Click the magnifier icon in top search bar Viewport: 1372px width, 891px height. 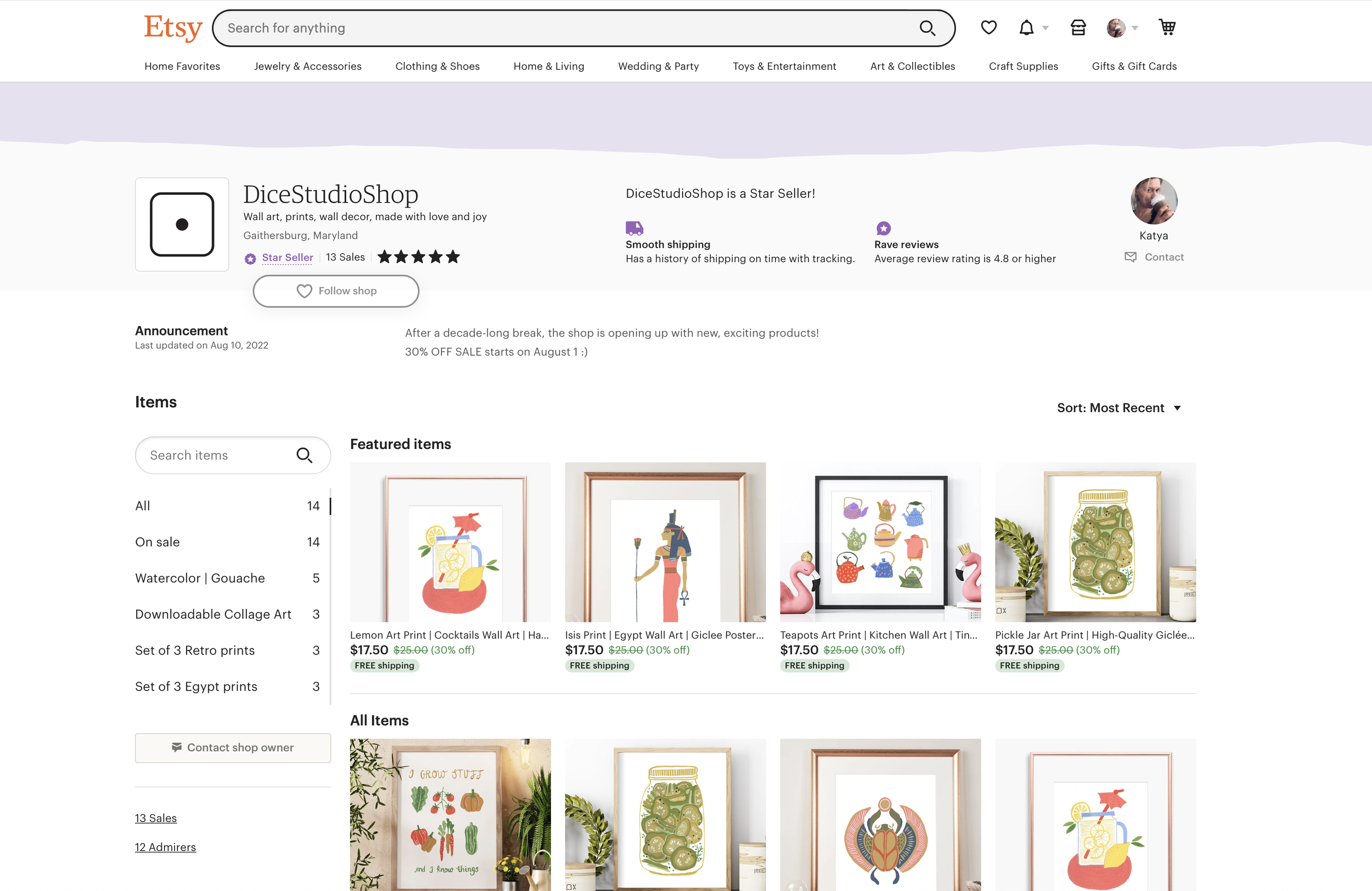coord(927,27)
